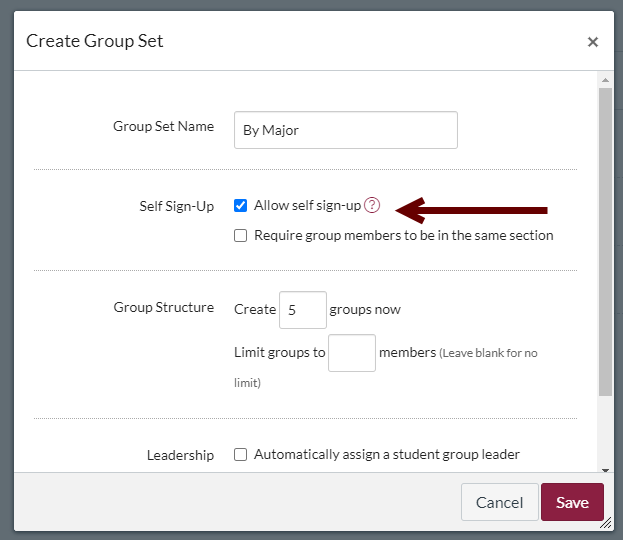Image resolution: width=623 pixels, height=540 pixels.
Task: Focus the Group Set Name field
Action: 346,130
